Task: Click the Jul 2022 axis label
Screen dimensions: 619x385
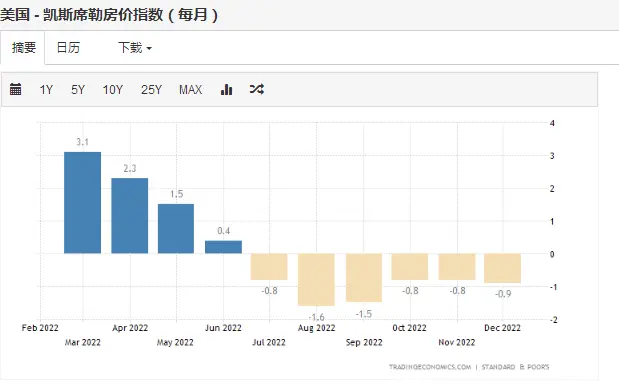Action: click(x=269, y=342)
